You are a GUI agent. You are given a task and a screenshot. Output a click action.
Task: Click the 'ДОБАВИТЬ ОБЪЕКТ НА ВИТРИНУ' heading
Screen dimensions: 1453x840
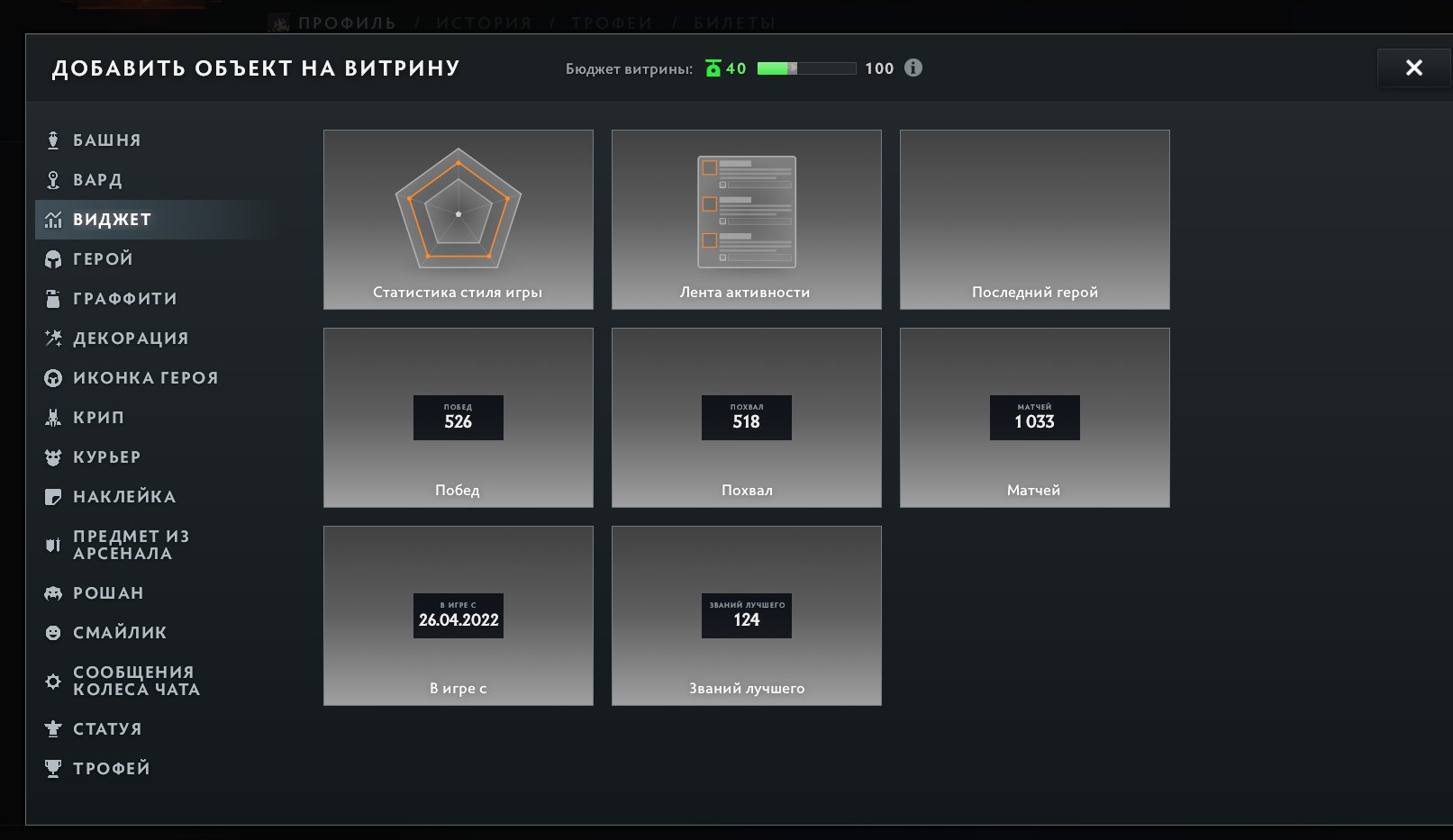pyautogui.click(x=256, y=68)
